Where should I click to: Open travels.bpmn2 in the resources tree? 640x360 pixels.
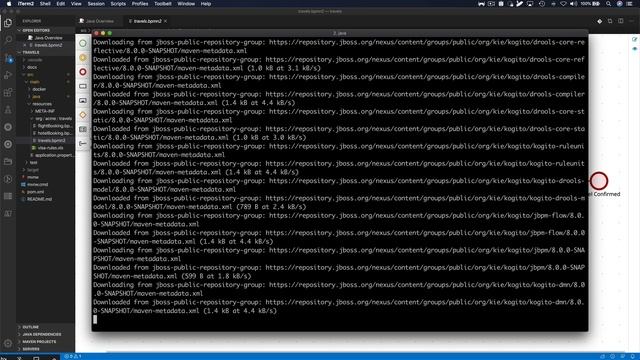click(45, 140)
